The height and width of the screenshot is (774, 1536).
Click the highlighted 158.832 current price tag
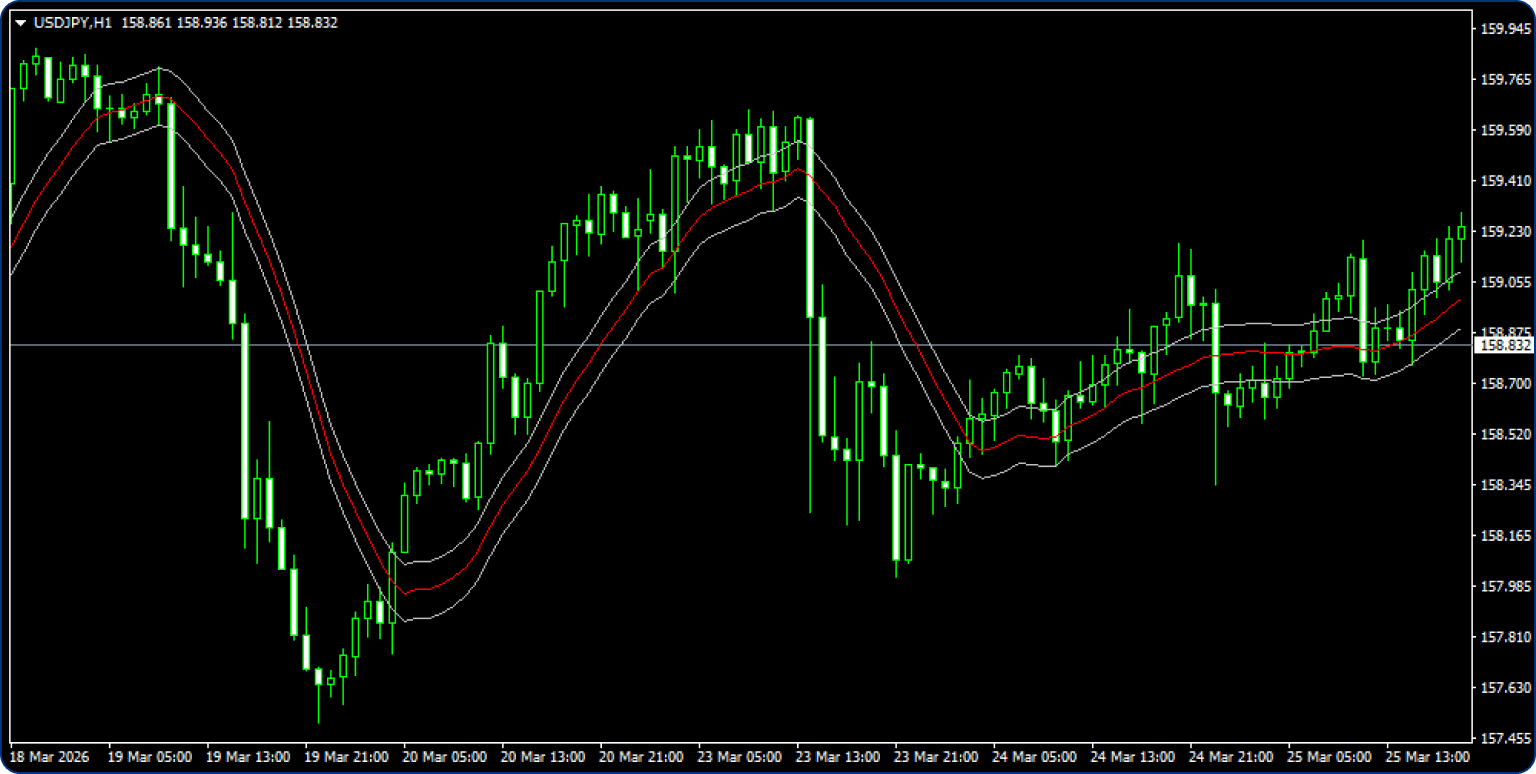tap(1504, 345)
